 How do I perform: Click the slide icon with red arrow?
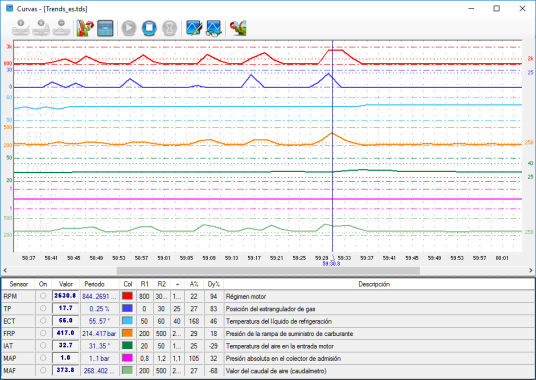point(85,28)
